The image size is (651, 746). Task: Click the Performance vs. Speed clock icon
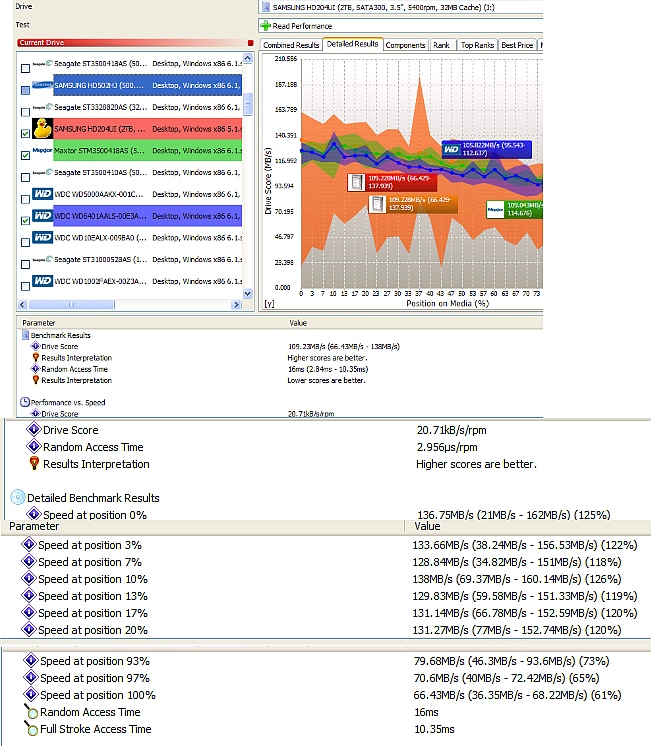point(25,402)
